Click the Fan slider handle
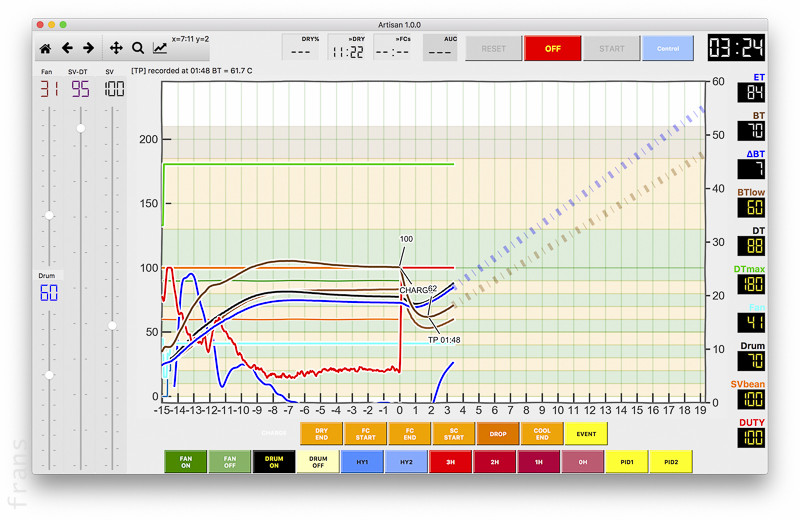 (48, 216)
